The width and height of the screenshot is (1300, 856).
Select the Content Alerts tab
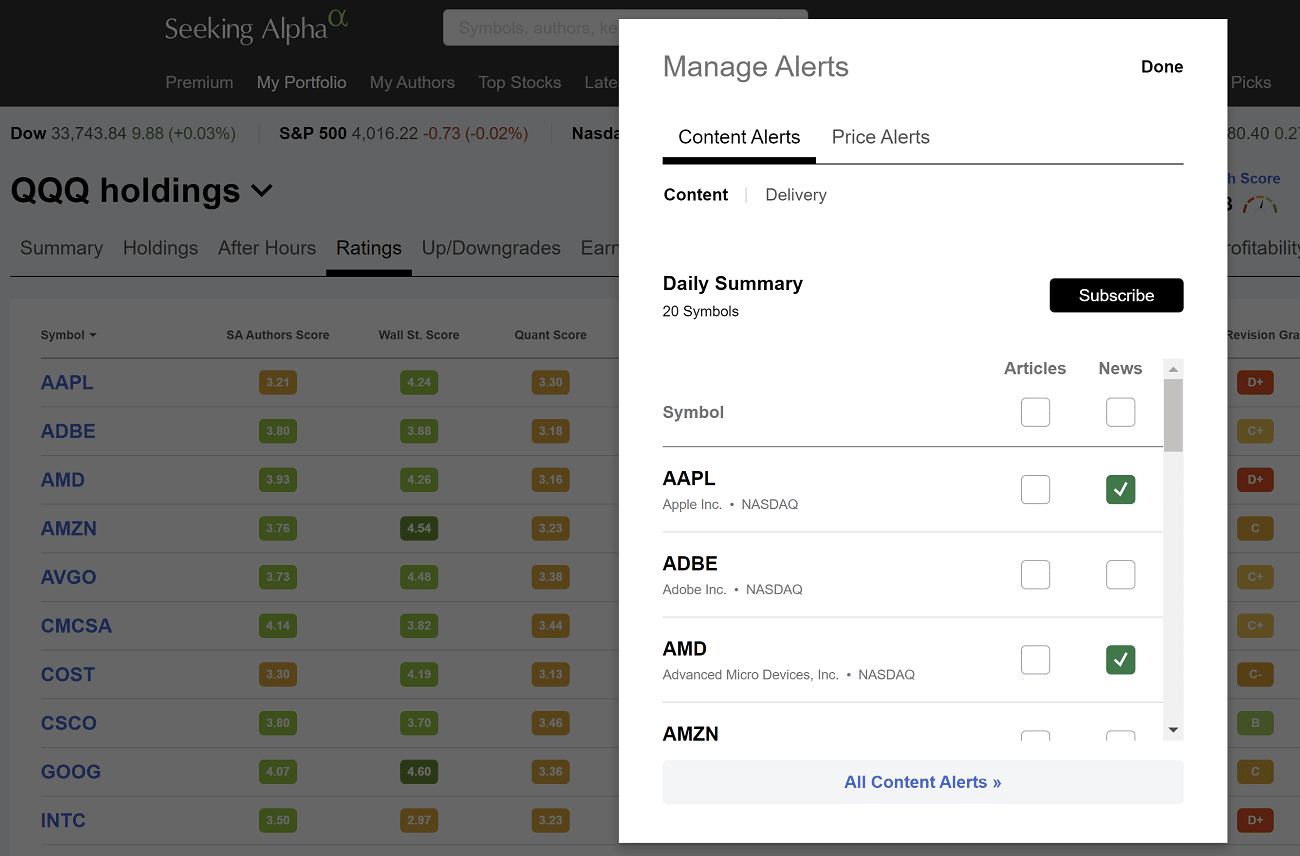(739, 137)
